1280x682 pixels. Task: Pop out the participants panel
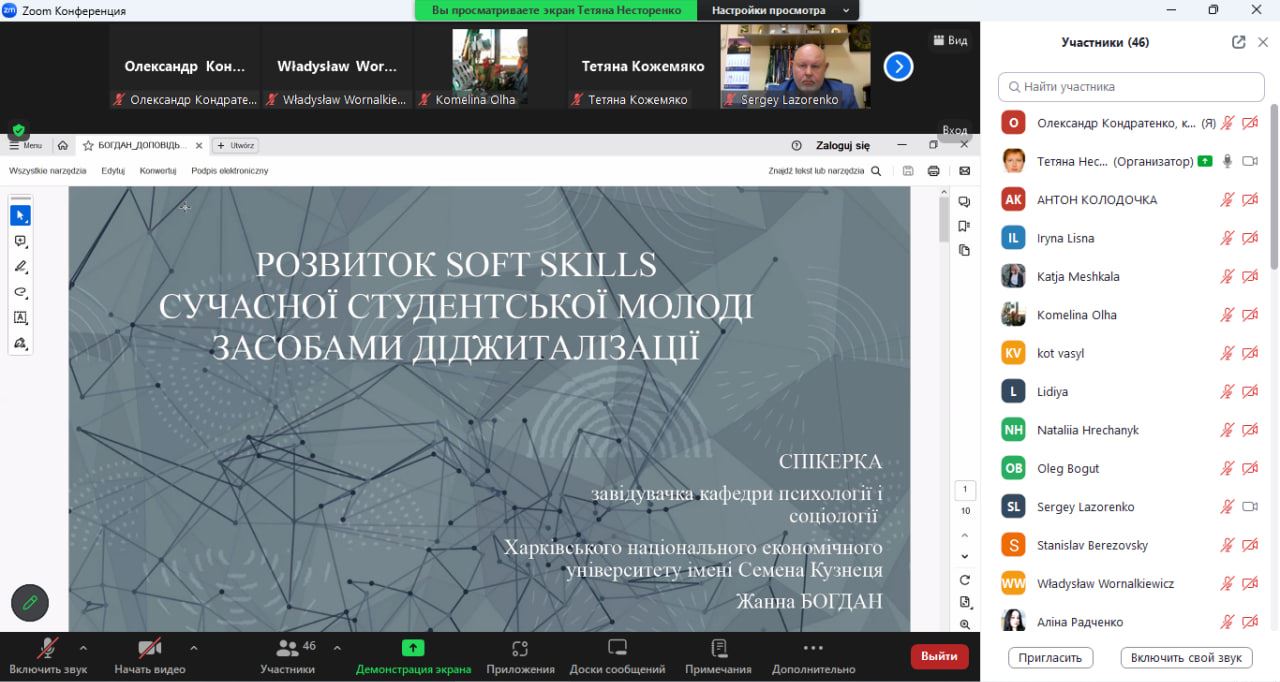(1239, 42)
